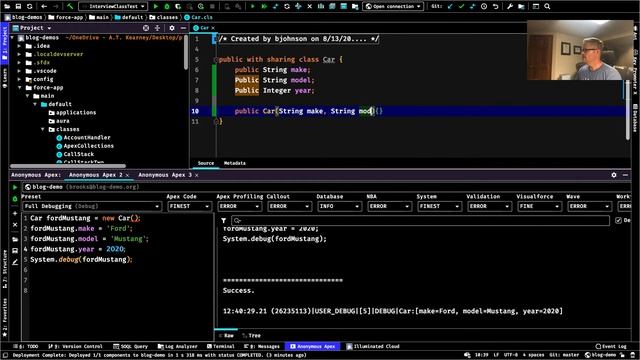Image resolution: width=640 pixels, height=360 pixels.
Task: Close the Car editor tab
Action: (x=213, y=28)
